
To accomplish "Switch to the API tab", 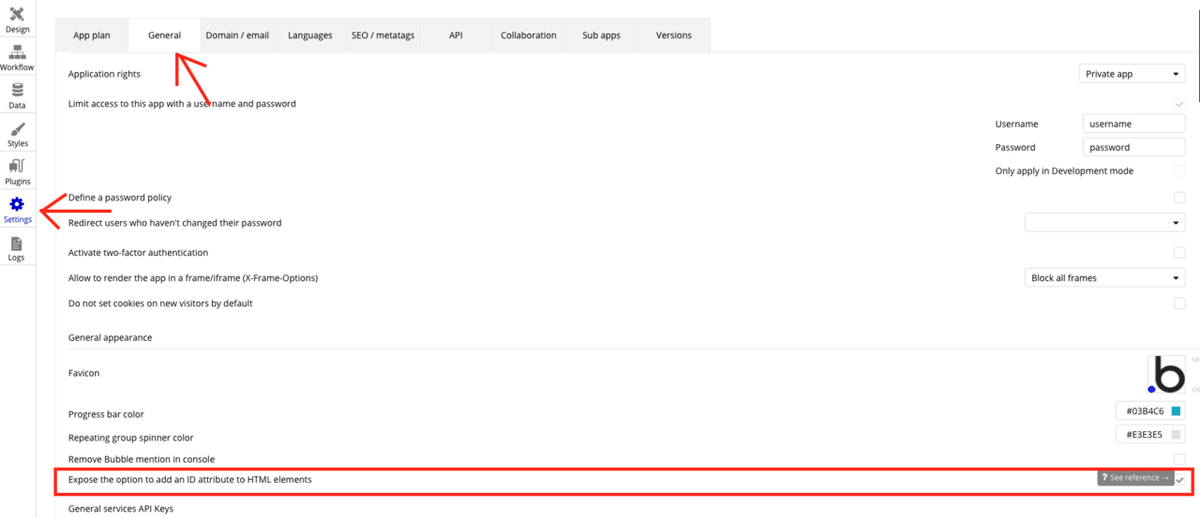I will [x=456, y=35].
